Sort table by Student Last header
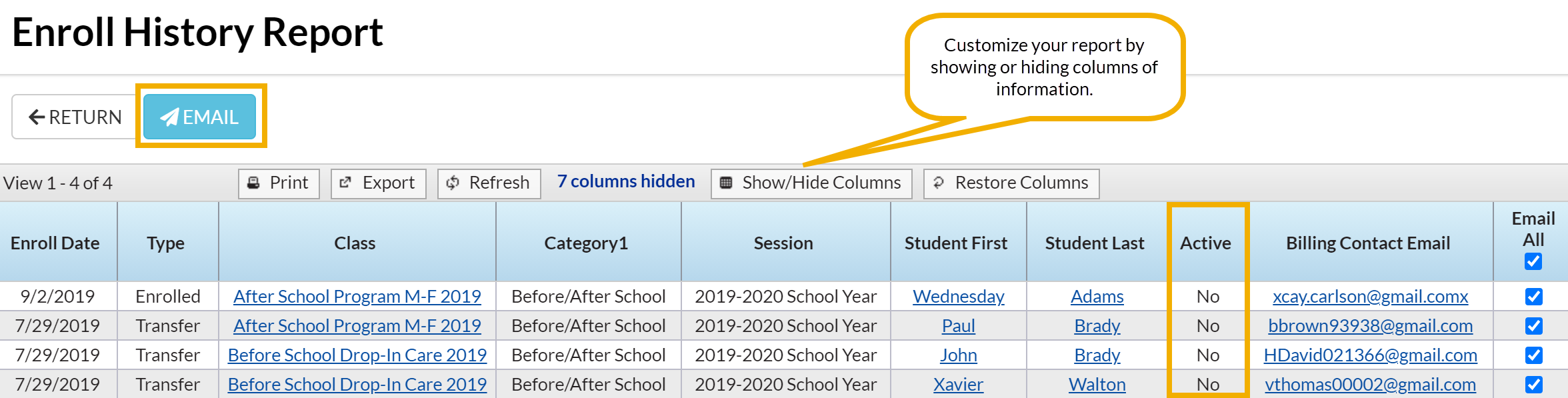 [x=1094, y=243]
